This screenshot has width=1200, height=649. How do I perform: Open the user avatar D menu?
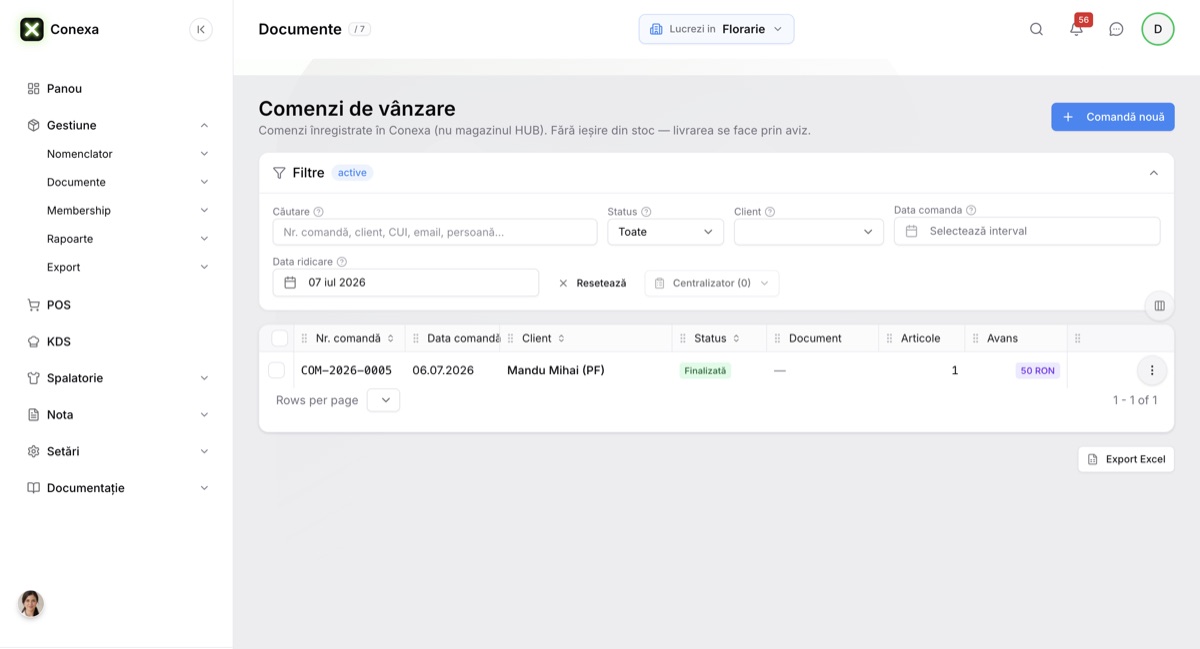coord(1158,29)
